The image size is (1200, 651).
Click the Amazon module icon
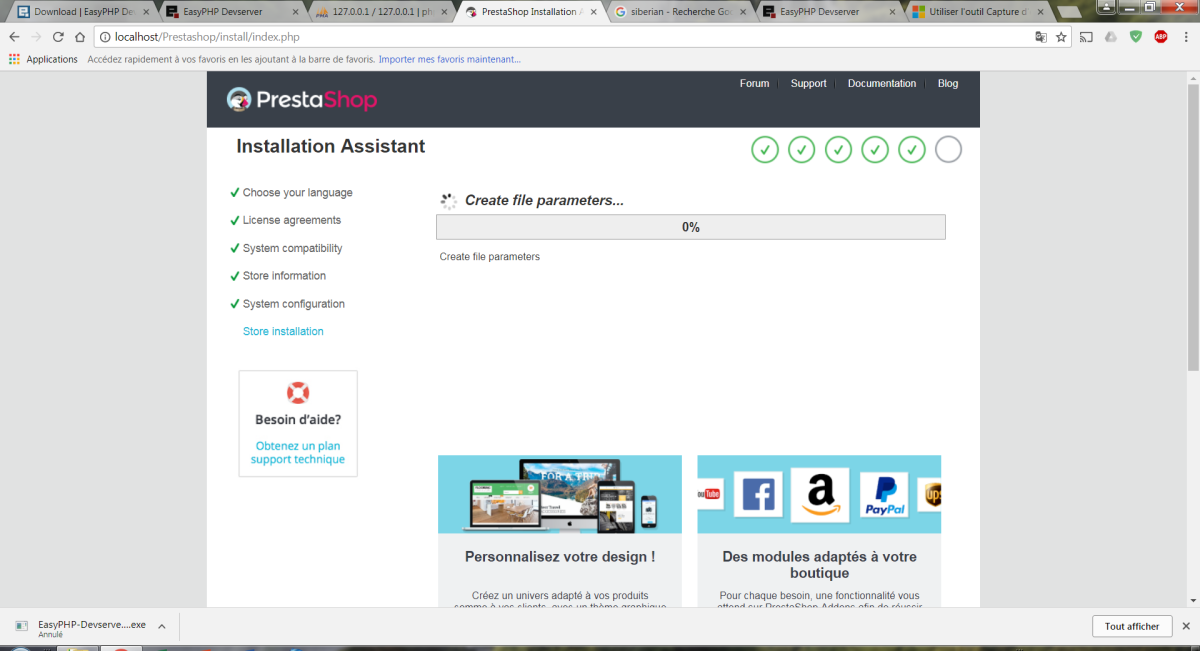click(x=820, y=495)
